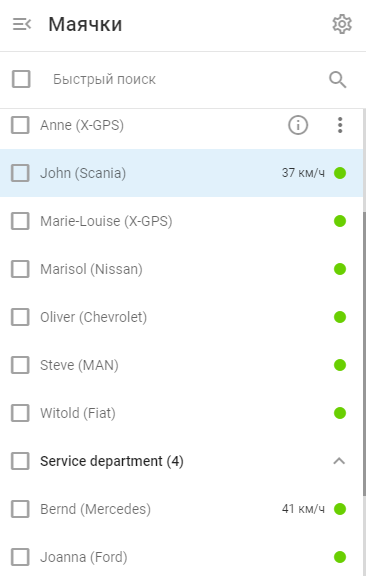366x576 pixels.
Task: Open the settings gear icon
Action: click(342, 24)
